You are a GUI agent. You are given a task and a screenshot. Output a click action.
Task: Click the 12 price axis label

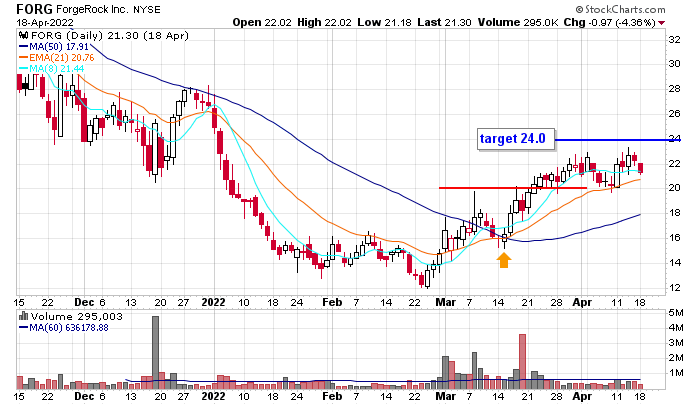click(x=674, y=288)
